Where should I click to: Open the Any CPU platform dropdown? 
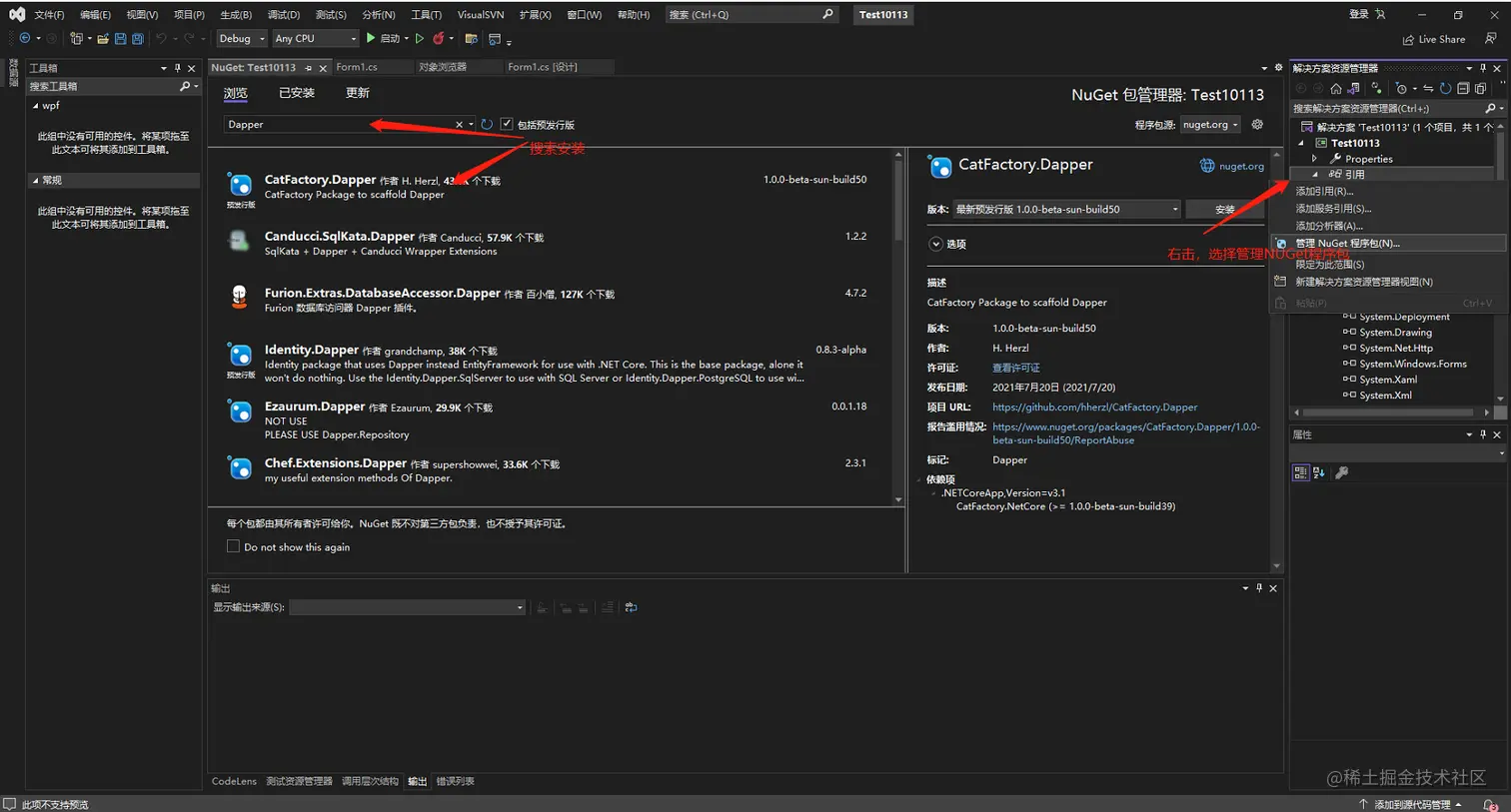pos(315,39)
